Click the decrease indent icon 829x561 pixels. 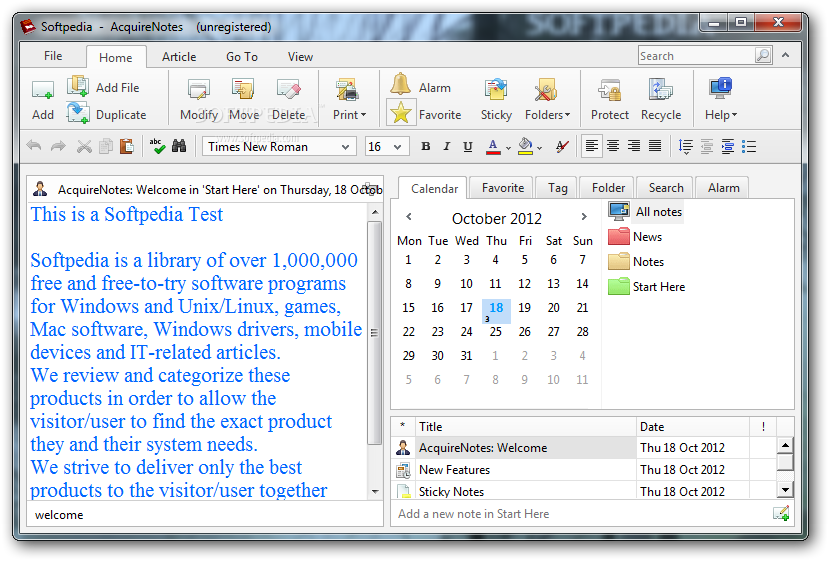tap(707, 146)
